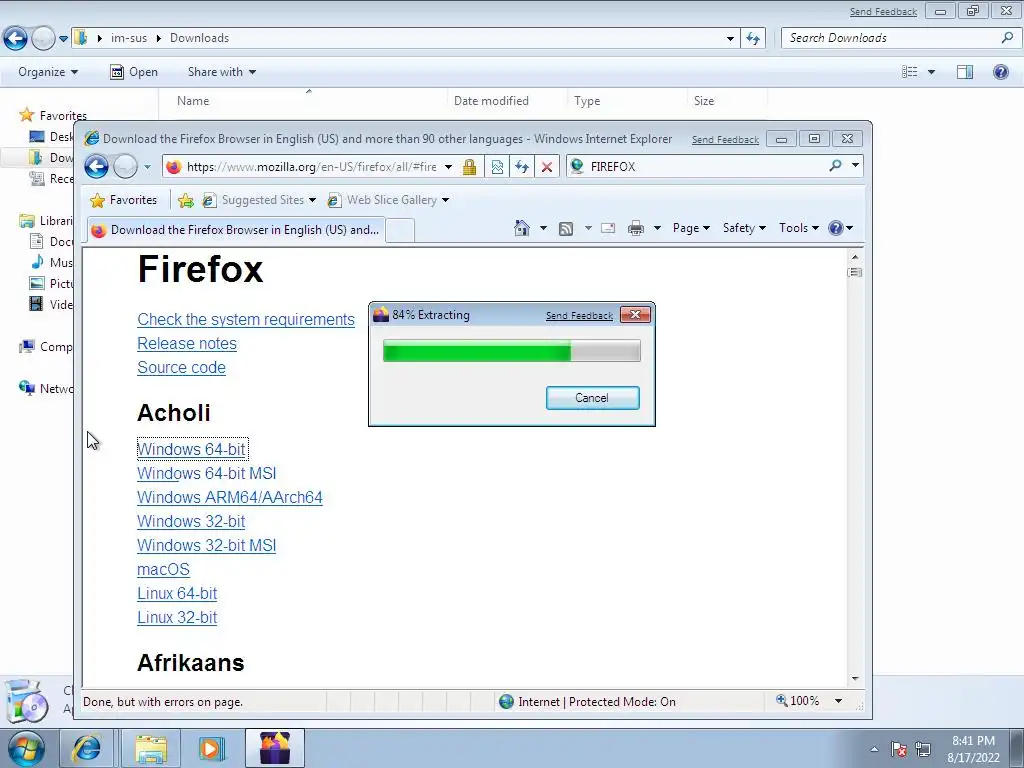Click network icon in system tray
Image resolution: width=1024 pixels, height=768 pixels.
click(x=923, y=749)
